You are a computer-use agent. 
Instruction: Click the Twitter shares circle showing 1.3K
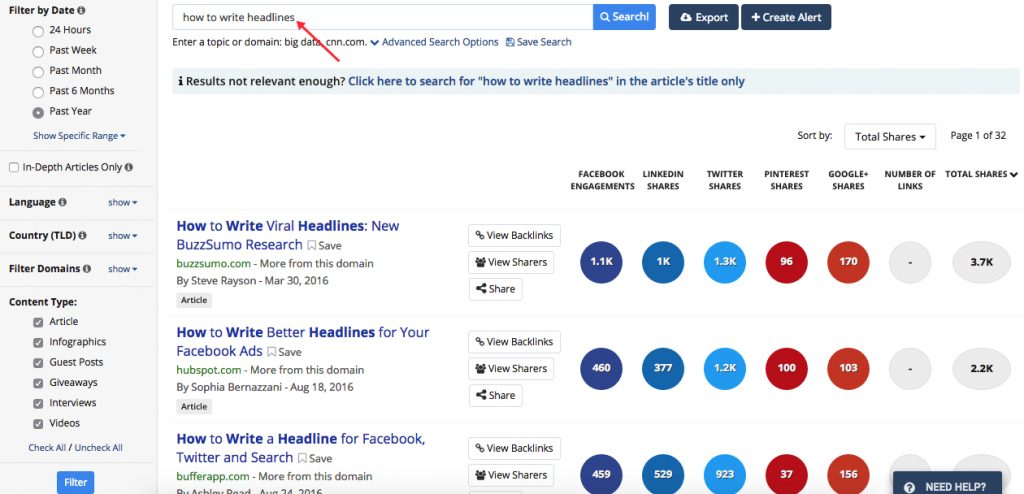click(x=725, y=262)
